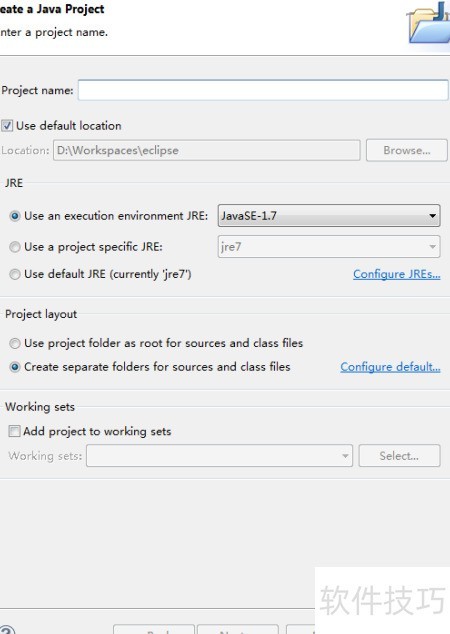
Task: Enable Add project to working sets
Action: [x=14, y=431]
